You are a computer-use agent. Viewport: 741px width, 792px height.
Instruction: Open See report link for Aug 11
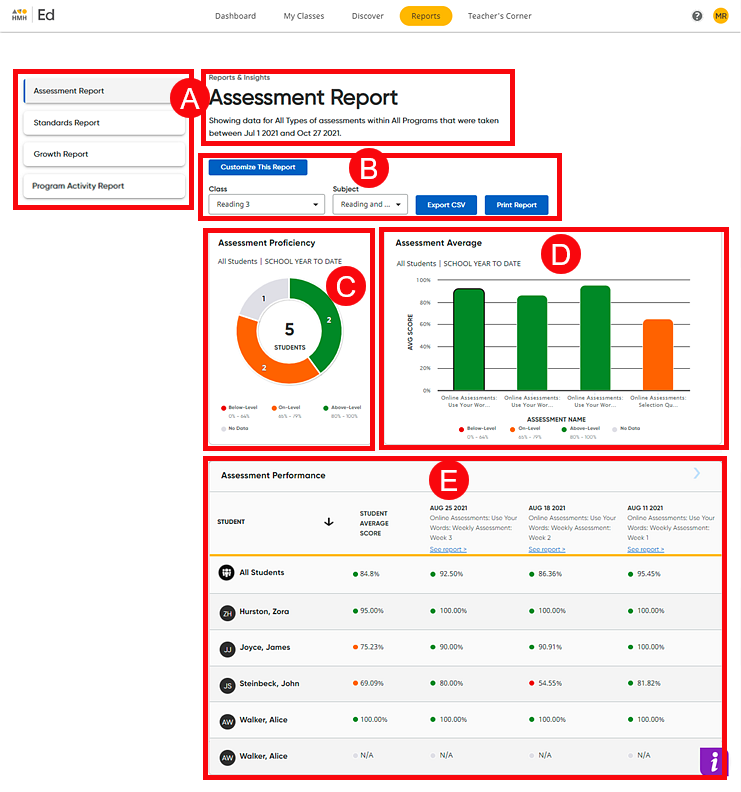click(646, 550)
